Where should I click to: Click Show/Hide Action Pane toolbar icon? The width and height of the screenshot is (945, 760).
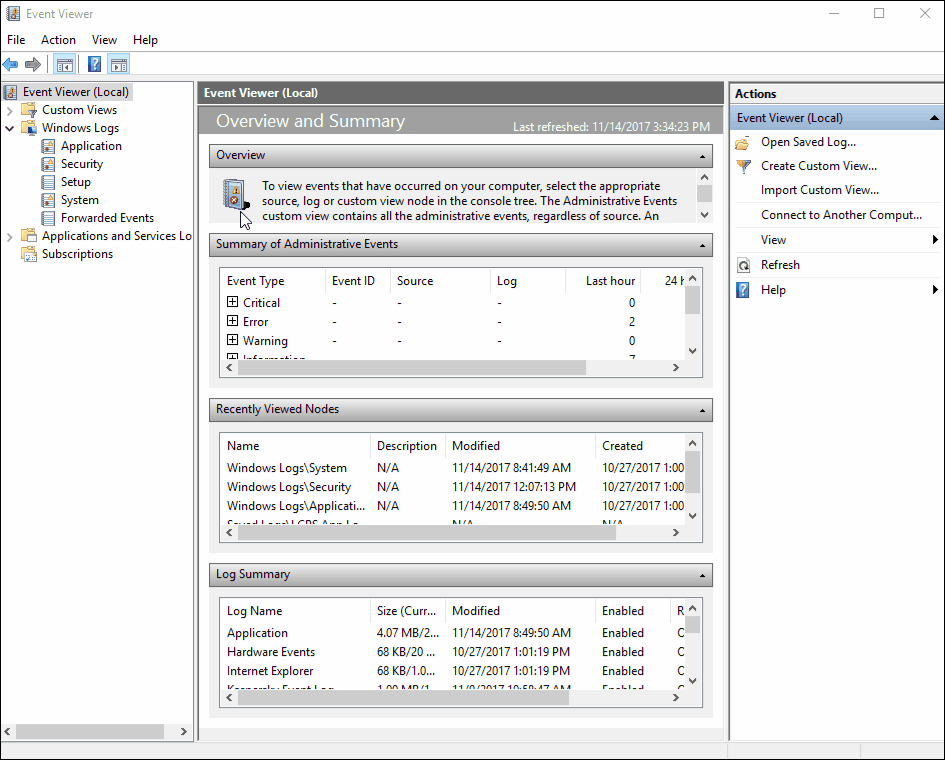118,65
